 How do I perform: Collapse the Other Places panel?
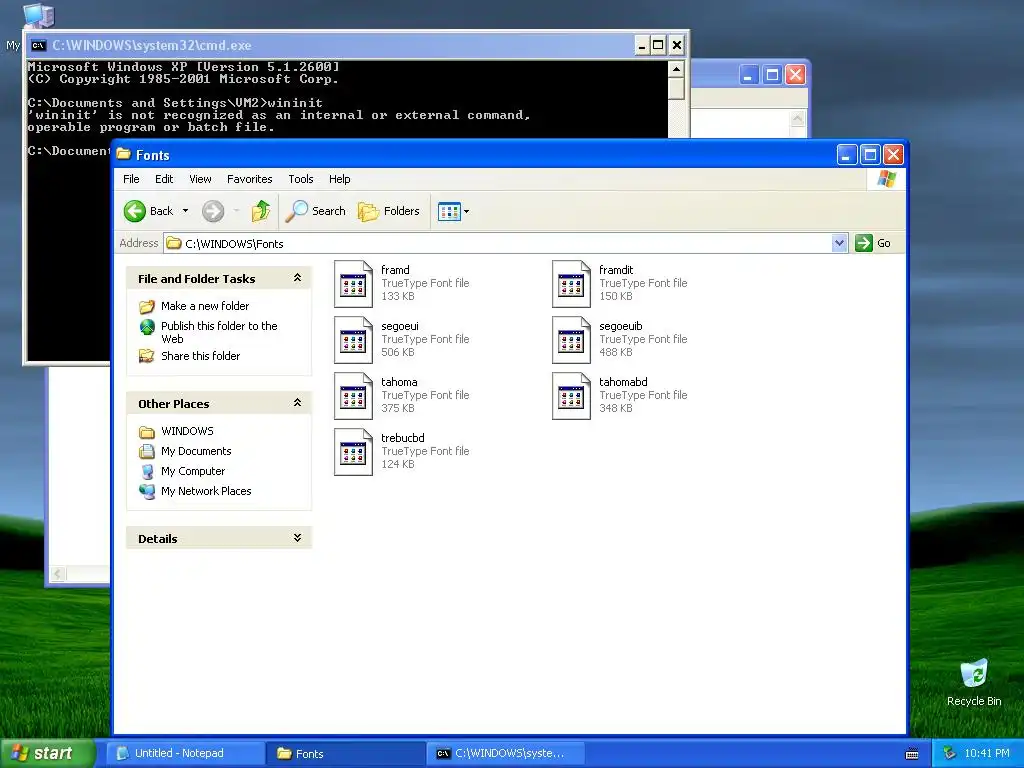pyautogui.click(x=297, y=403)
